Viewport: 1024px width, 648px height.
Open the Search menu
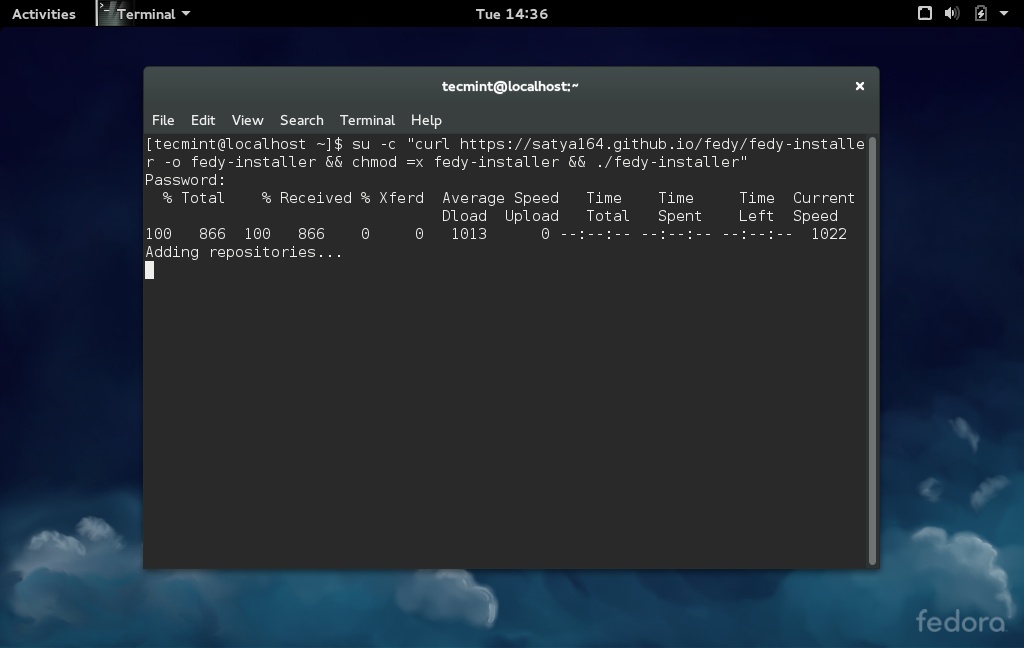pyautogui.click(x=301, y=120)
